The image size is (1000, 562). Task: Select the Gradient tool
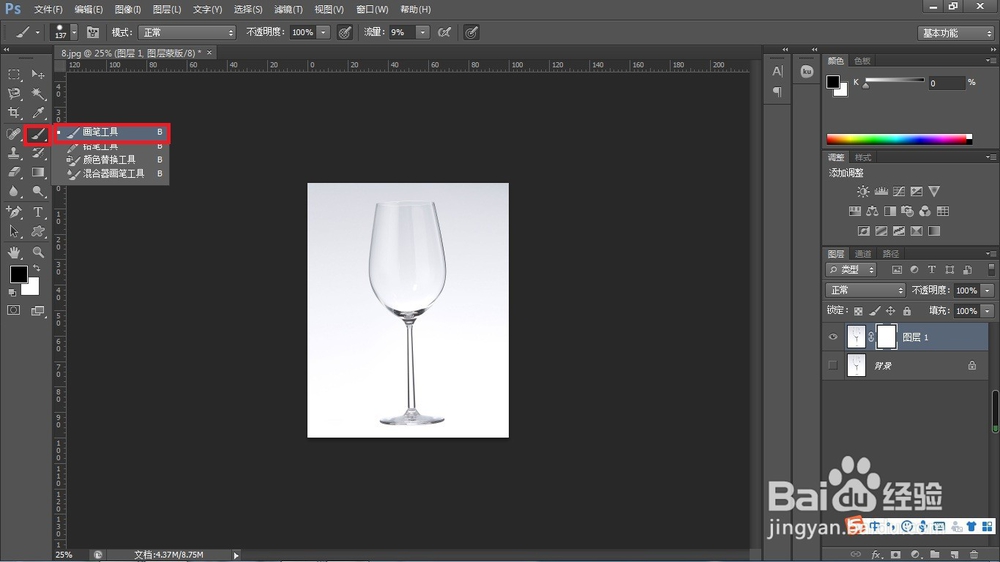[x=38, y=172]
